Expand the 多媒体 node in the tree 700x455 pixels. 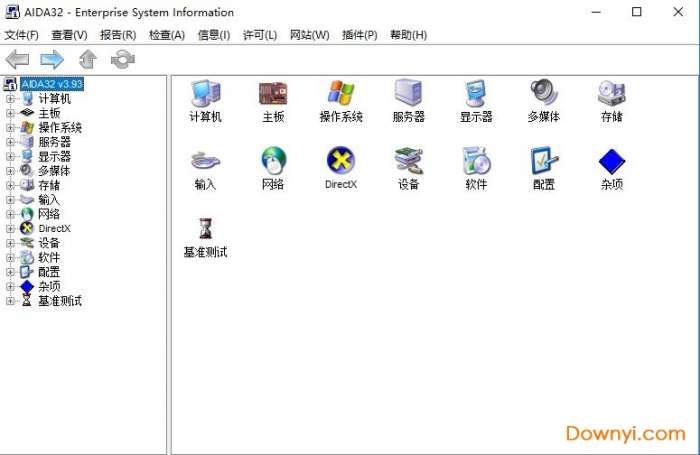[x=10, y=171]
